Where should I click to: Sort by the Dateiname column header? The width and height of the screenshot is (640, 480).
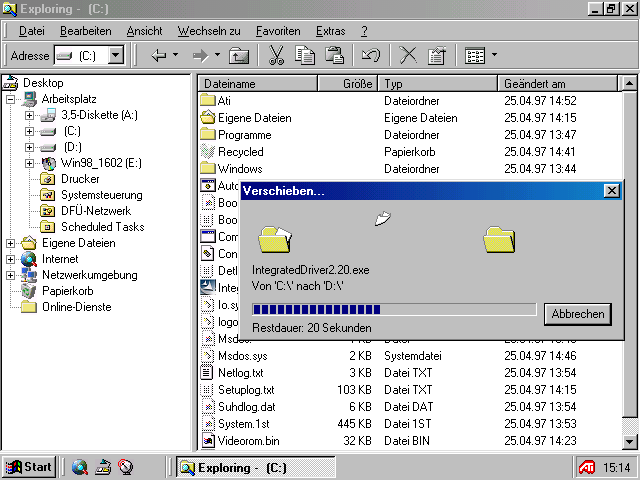(x=258, y=84)
